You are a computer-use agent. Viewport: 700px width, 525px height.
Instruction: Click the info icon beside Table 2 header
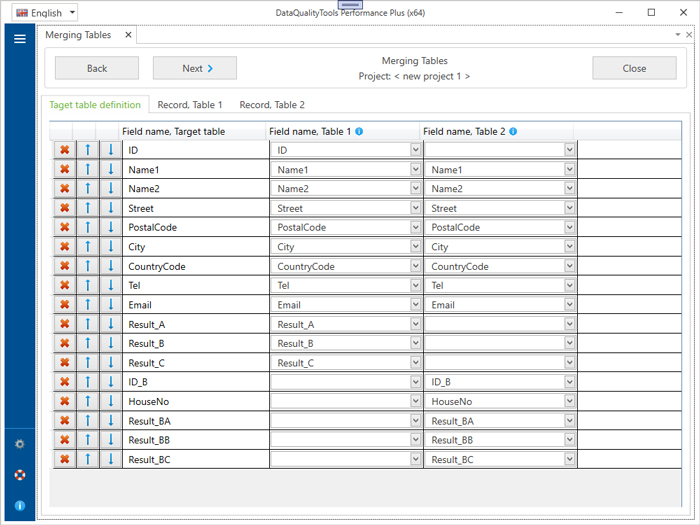coord(513,131)
